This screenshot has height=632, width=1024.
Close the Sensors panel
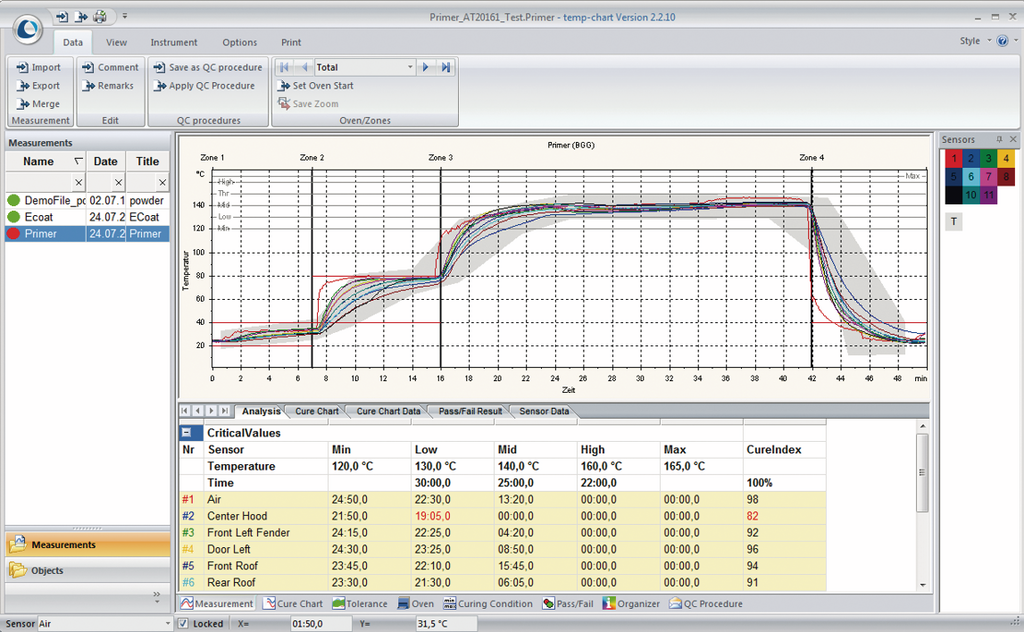[x=1013, y=139]
